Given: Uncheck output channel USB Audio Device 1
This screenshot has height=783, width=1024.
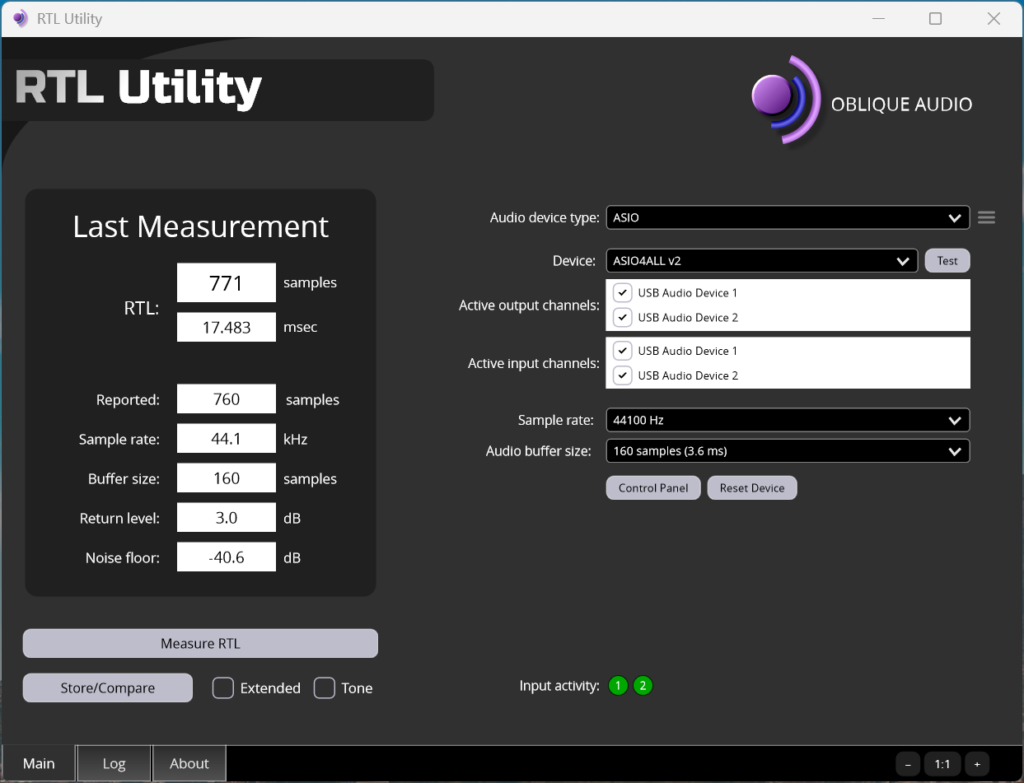Looking at the screenshot, I should (x=622, y=293).
